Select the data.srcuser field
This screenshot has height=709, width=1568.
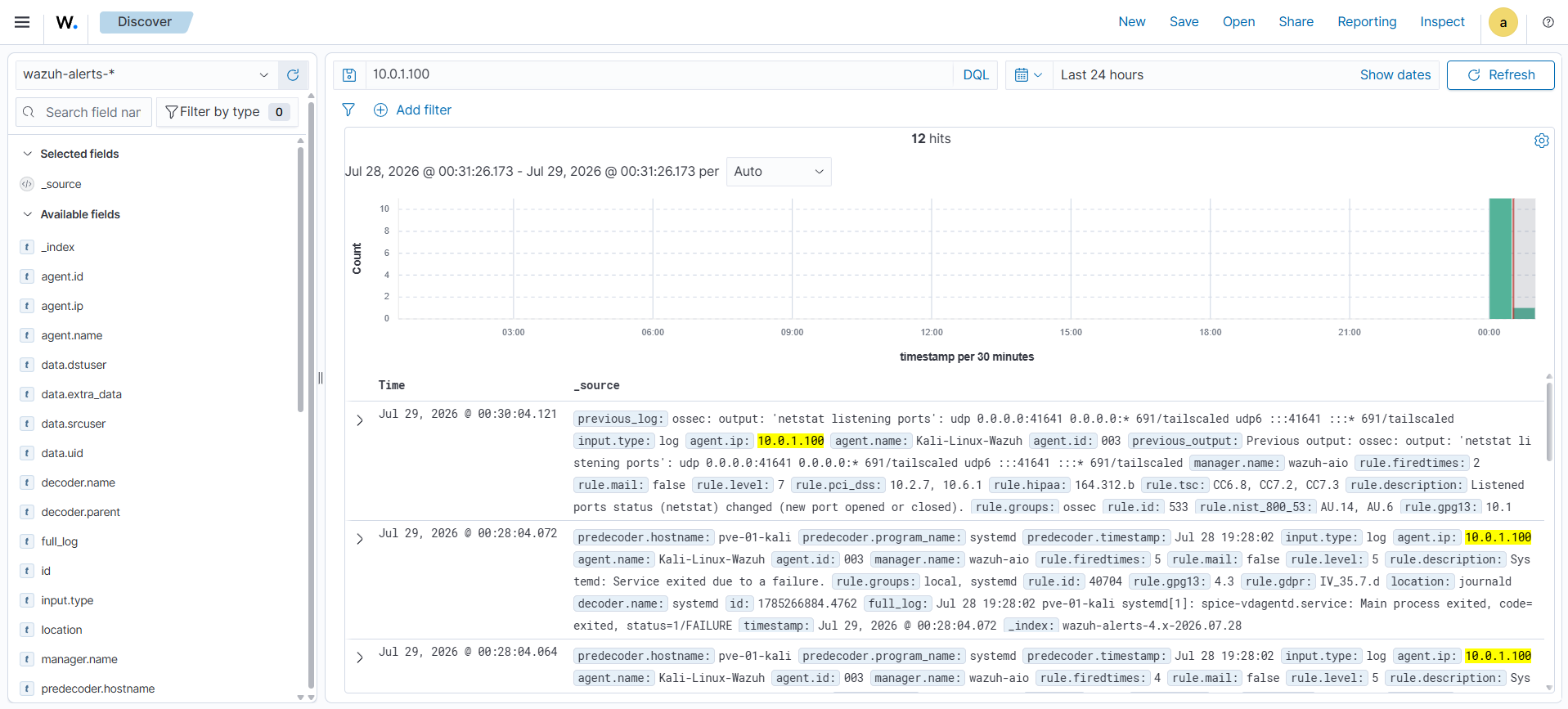pyautogui.click(x=74, y=424)
